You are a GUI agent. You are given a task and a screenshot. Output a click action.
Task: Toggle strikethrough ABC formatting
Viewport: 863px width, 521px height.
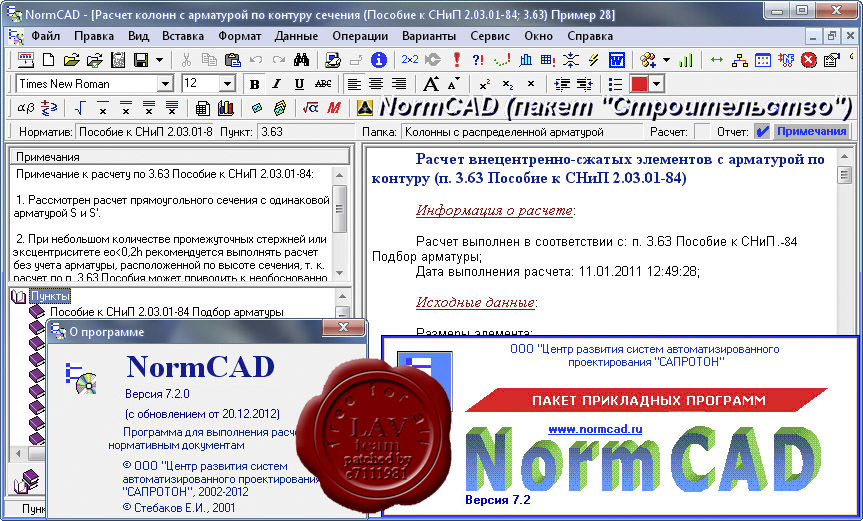[x=323, y=84]
